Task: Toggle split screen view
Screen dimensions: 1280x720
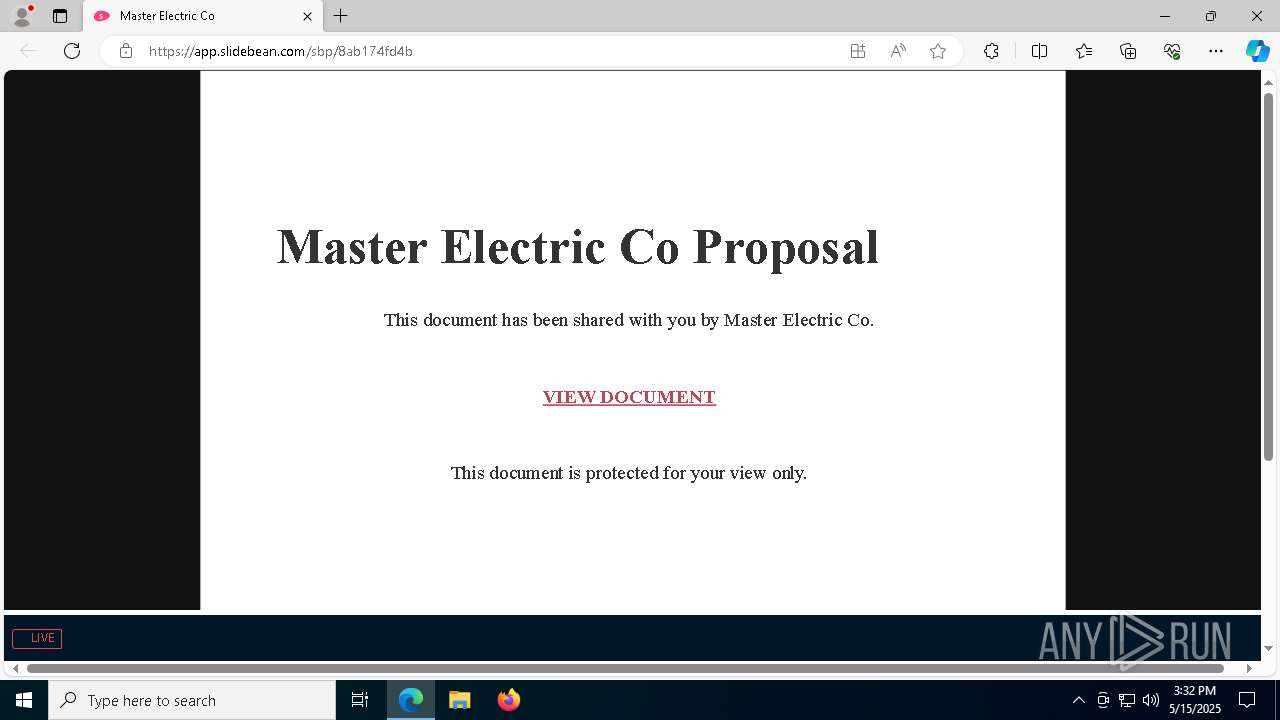Action: tap(1039, 51)
